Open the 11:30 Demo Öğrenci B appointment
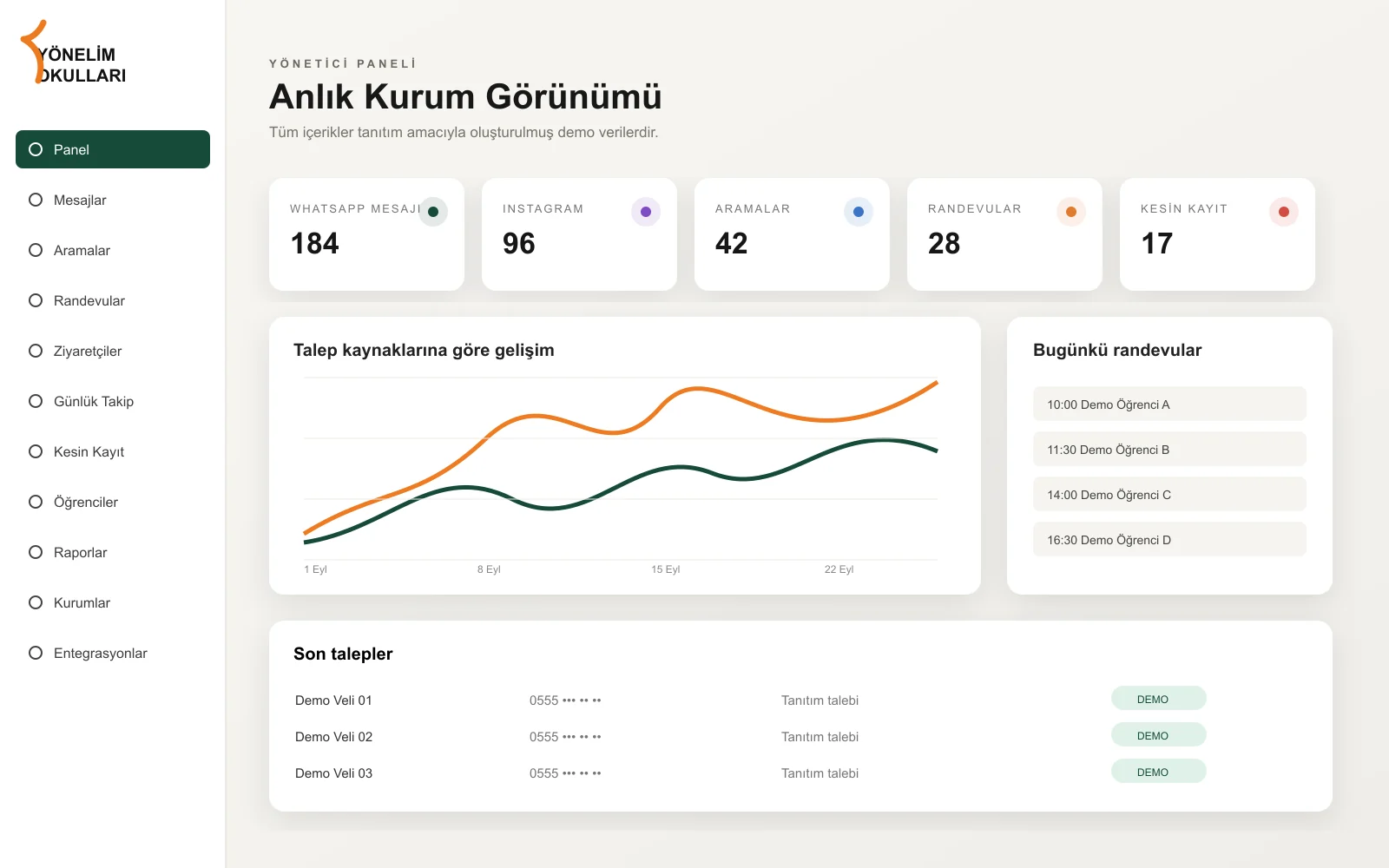Screen dimensions: 1389x868 [1169, 449]
